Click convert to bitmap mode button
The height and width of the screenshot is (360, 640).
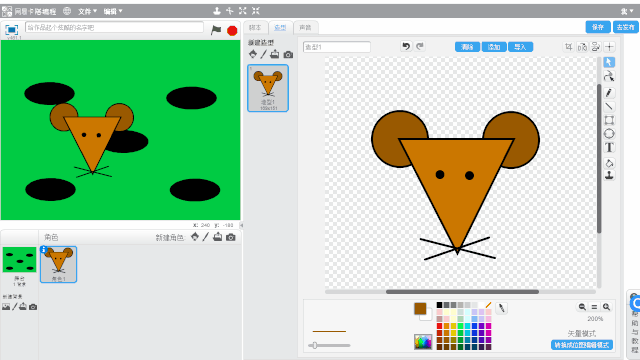click(x=582, y=345)
